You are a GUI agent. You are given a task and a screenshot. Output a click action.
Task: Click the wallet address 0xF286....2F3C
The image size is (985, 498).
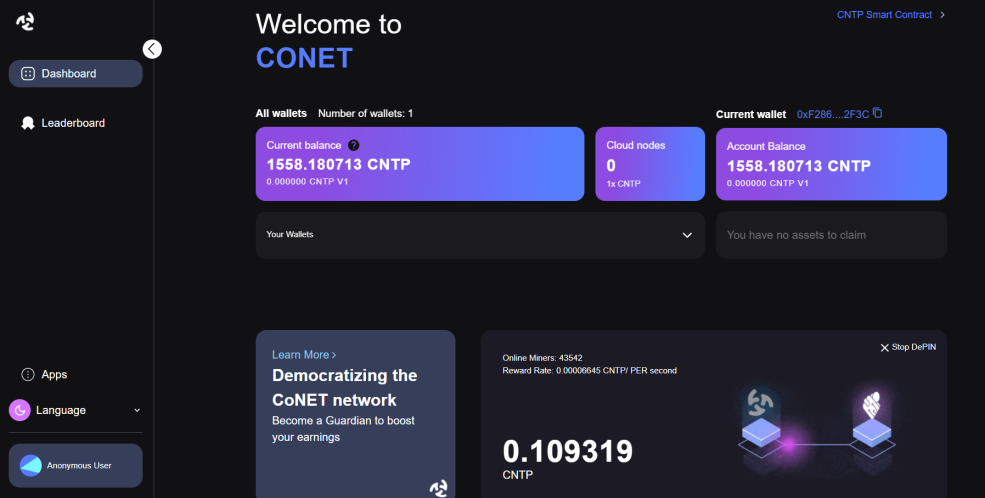[x=832, y=114]
